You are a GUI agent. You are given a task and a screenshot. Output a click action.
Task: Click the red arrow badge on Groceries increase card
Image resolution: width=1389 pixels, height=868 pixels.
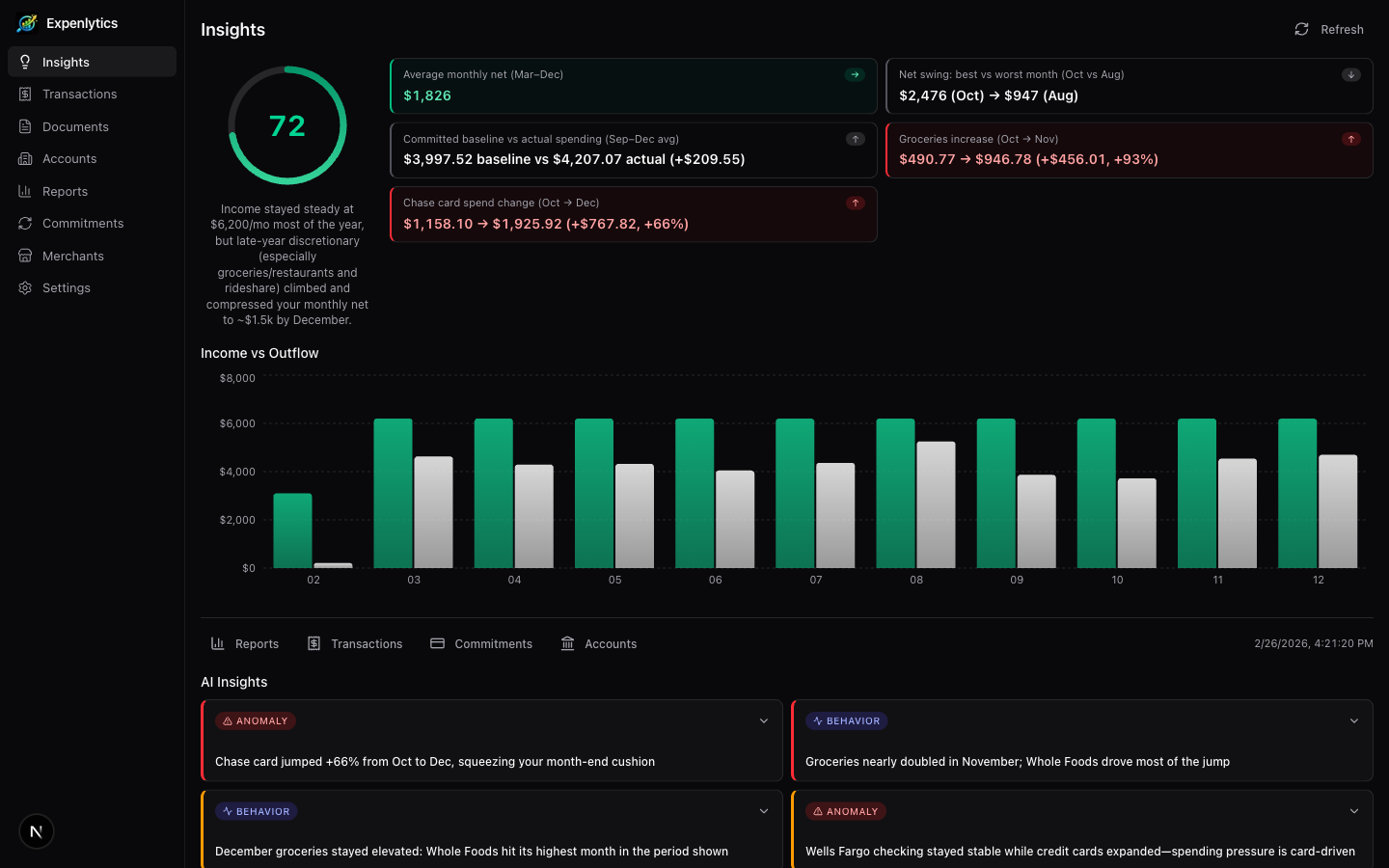tap(1351, 139)
